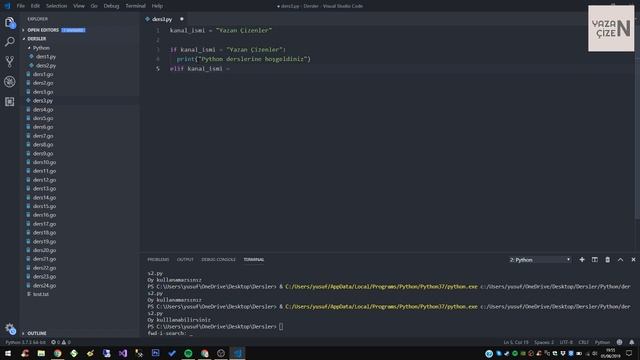Launch Chrome from the taskbar
Image resolution: width=640 pixels, height=360 pixels.
click(58, 353)
